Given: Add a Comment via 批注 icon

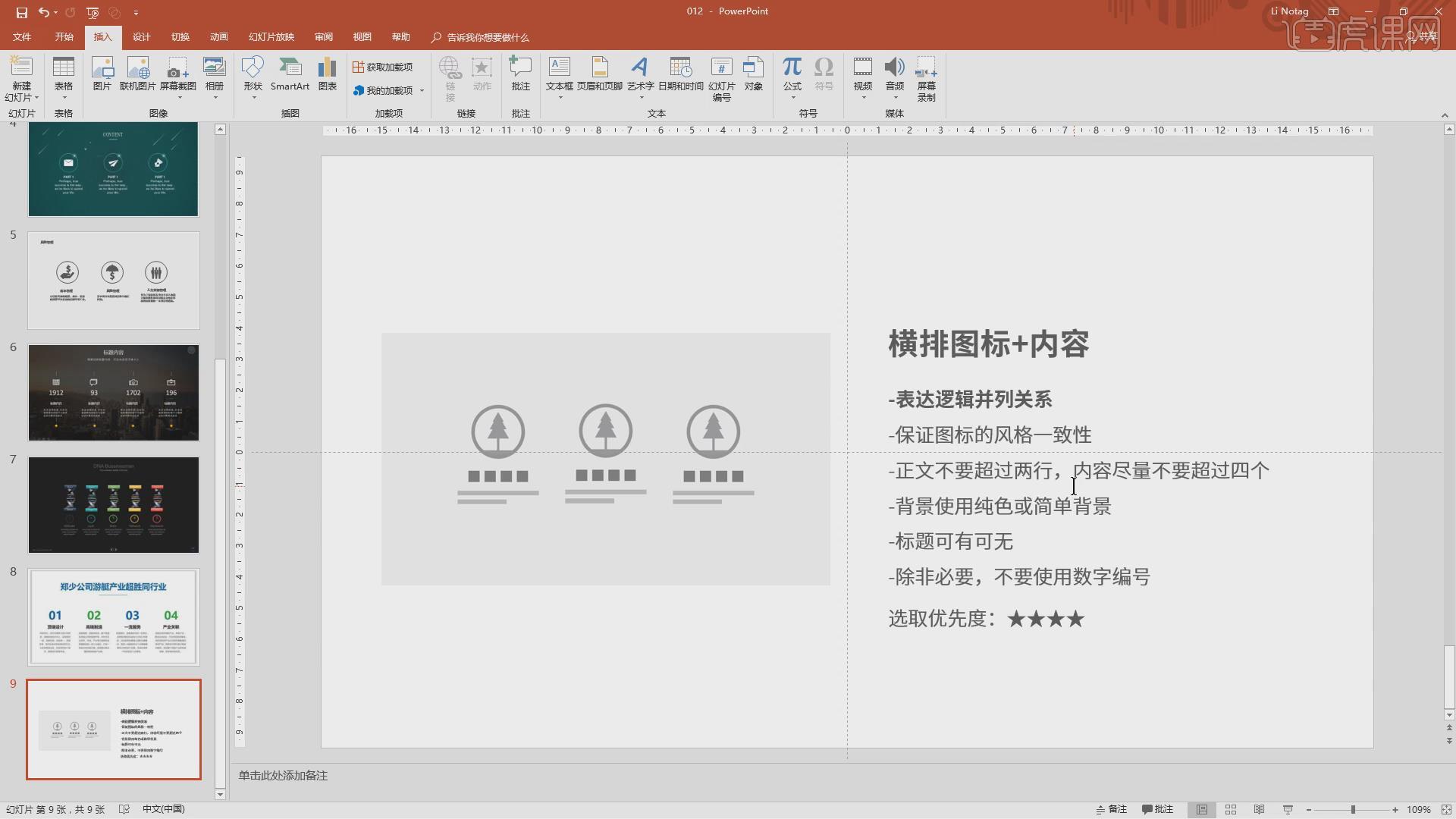Looking at the screenshot, I should click(520, 74).
